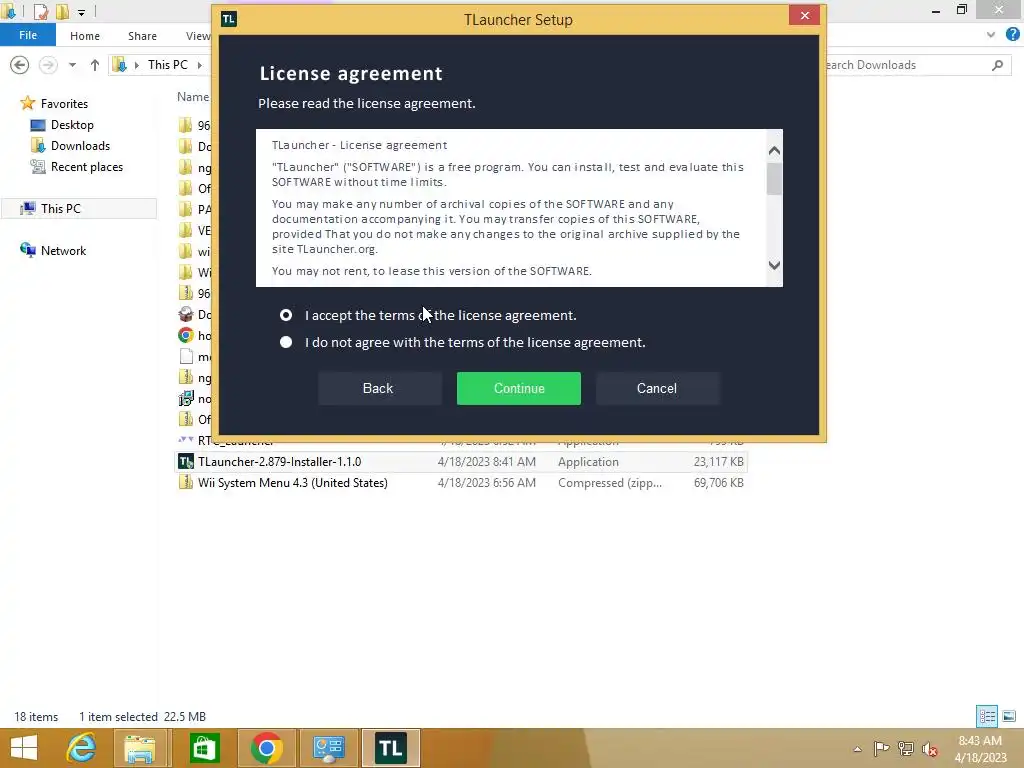
Task: Move license text up with scrollbar arrow
Action: [775, 151]
